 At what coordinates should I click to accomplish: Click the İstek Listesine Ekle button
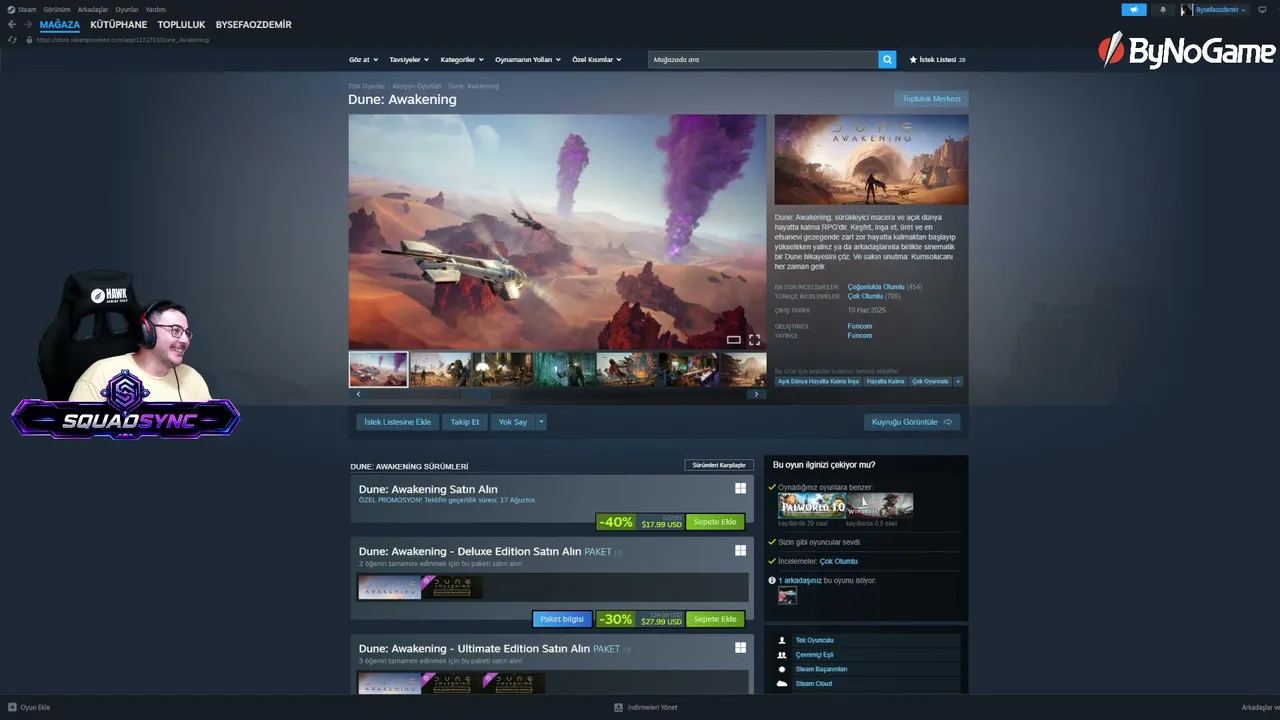398,422
